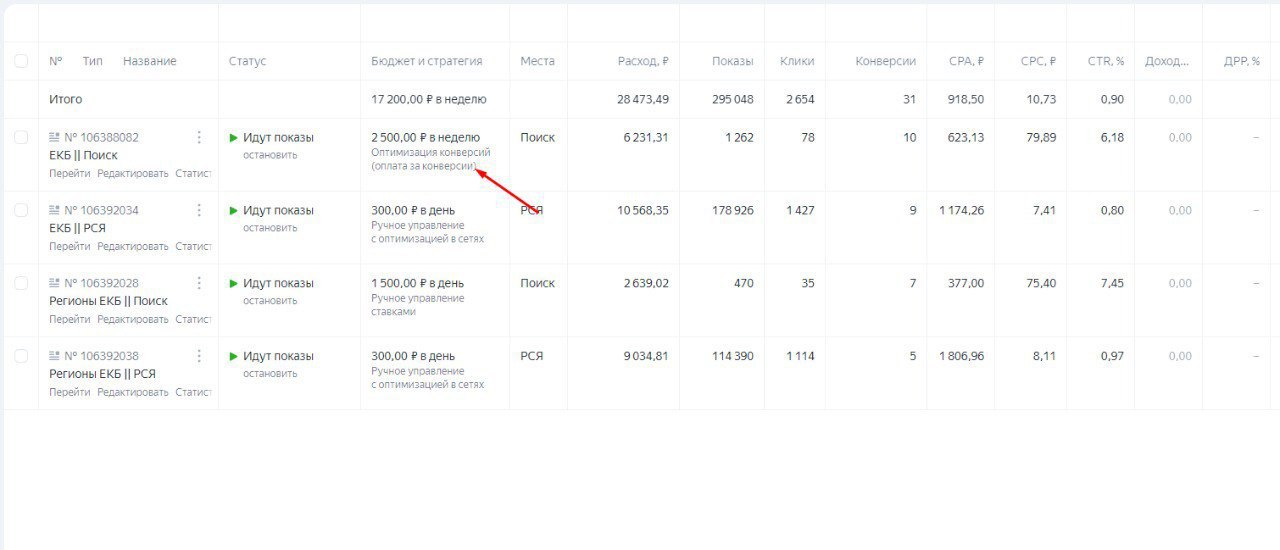Check the box for Регионы ЕКБ || Поиск

pyautogui.click(x=21, y=283)
